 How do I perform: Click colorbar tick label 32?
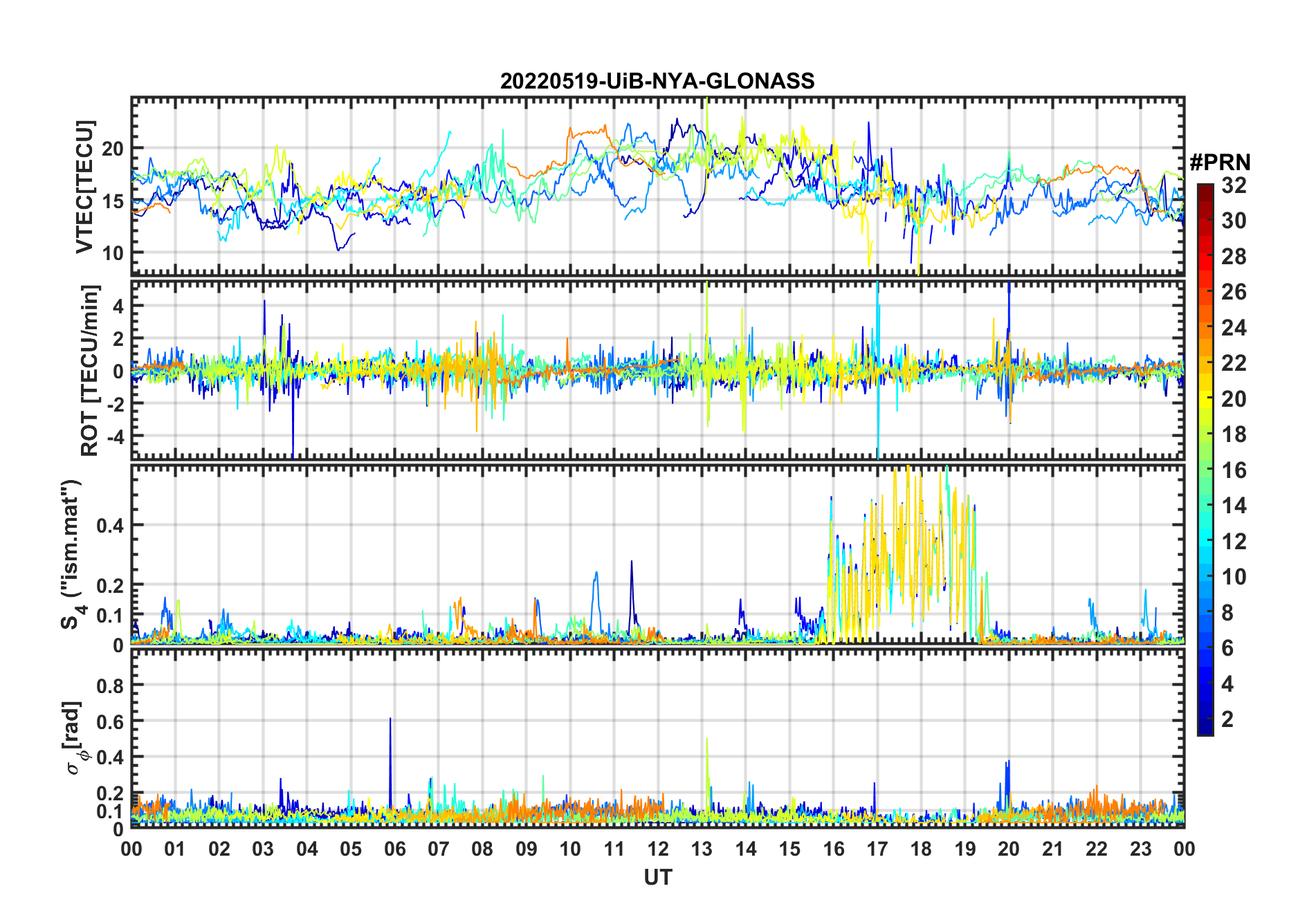tap(1234, 185)
